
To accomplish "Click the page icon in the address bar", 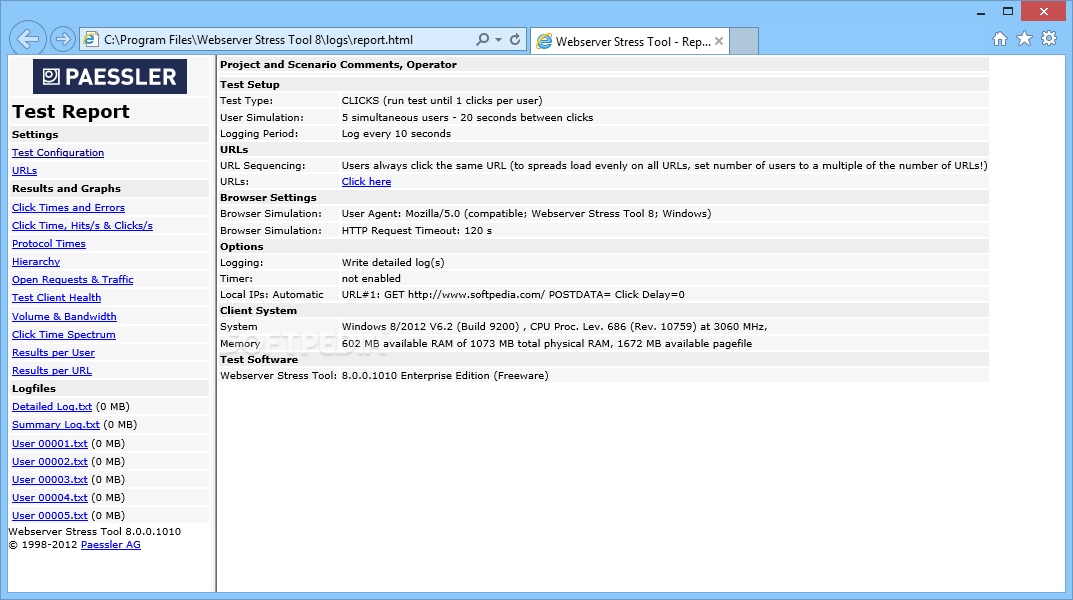I will click(90, 40).
